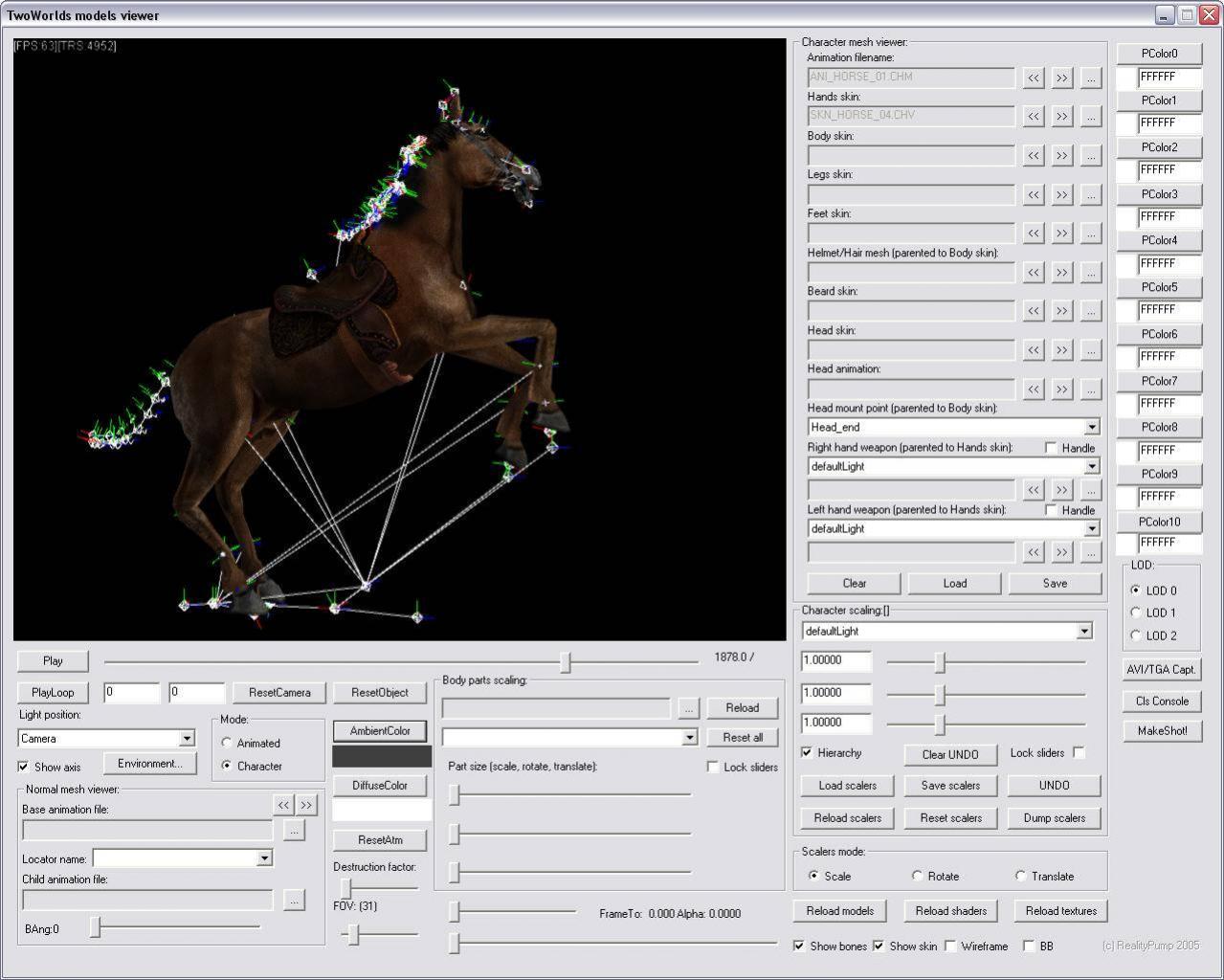Click the animation timeline slider thumb

566,662
